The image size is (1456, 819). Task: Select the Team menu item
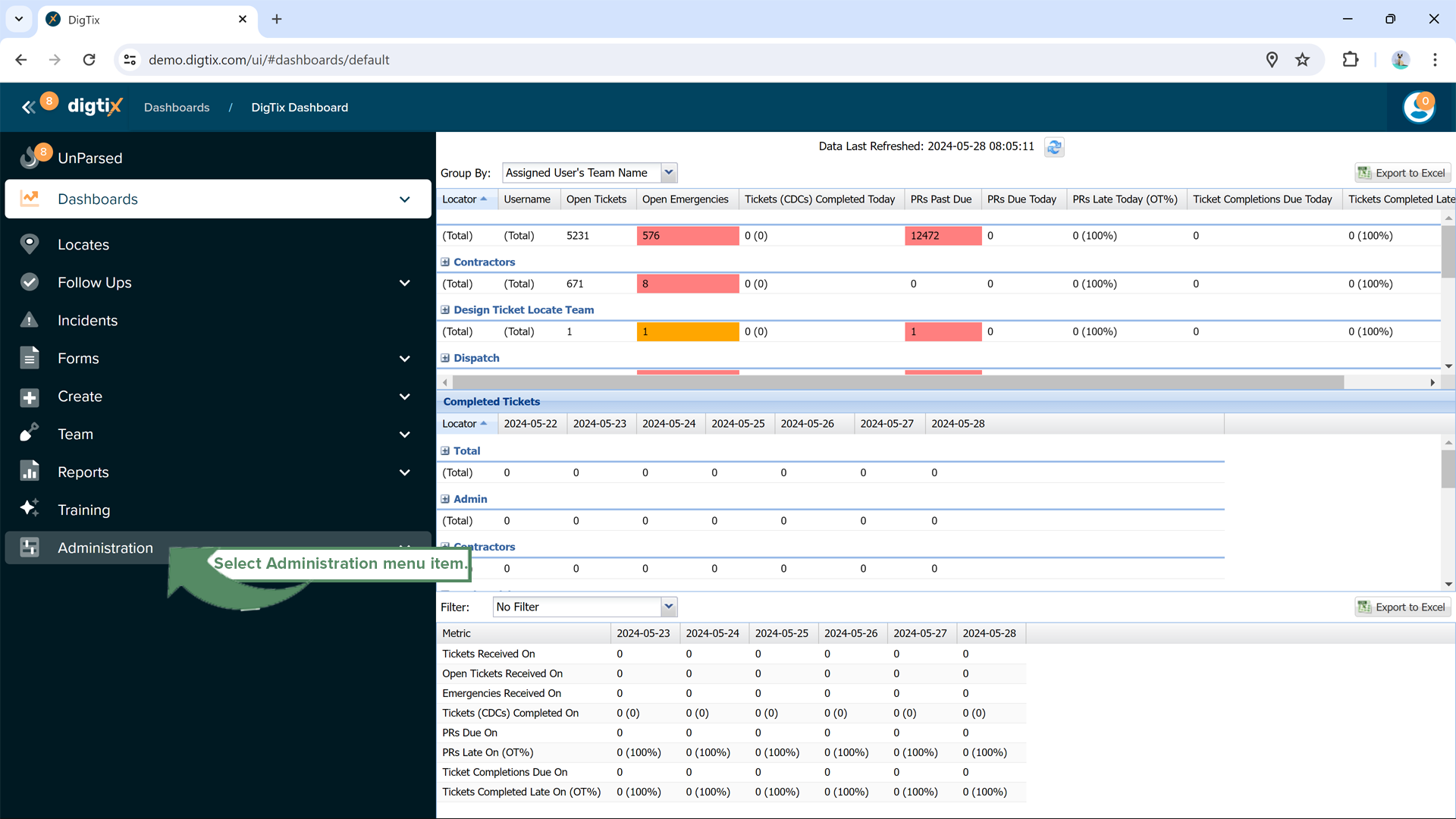[75, 434]
